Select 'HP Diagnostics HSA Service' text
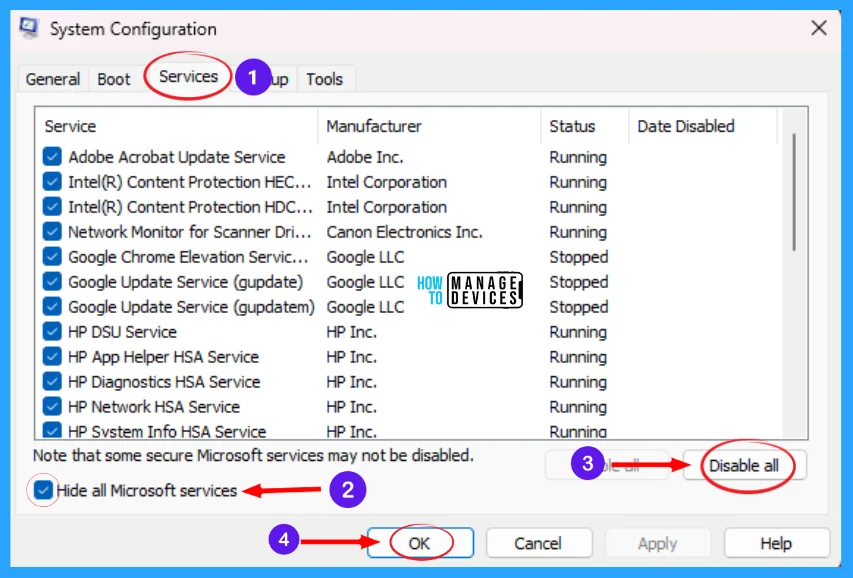Viewport: 853px width, 578px height. 164,382
